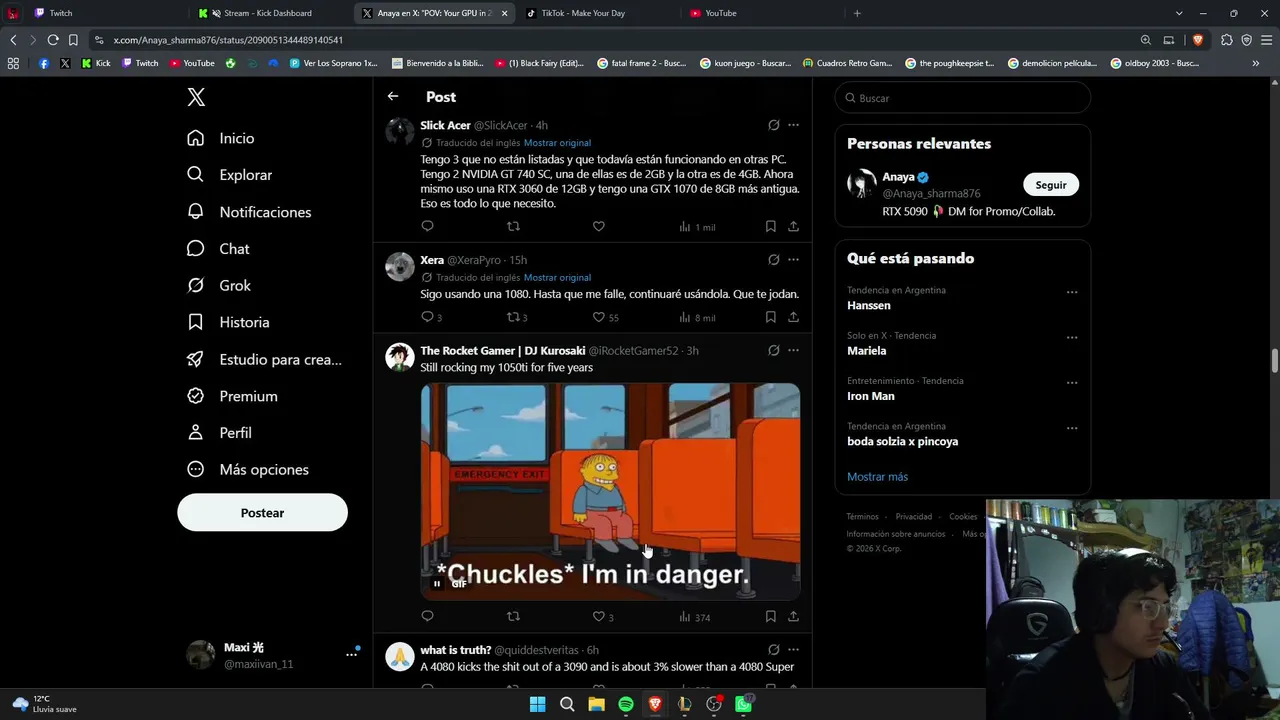Open Anaya's profile avatar in Personas relevantes
The height and width of the screenshot is (720, 1280).
(861, 184)
